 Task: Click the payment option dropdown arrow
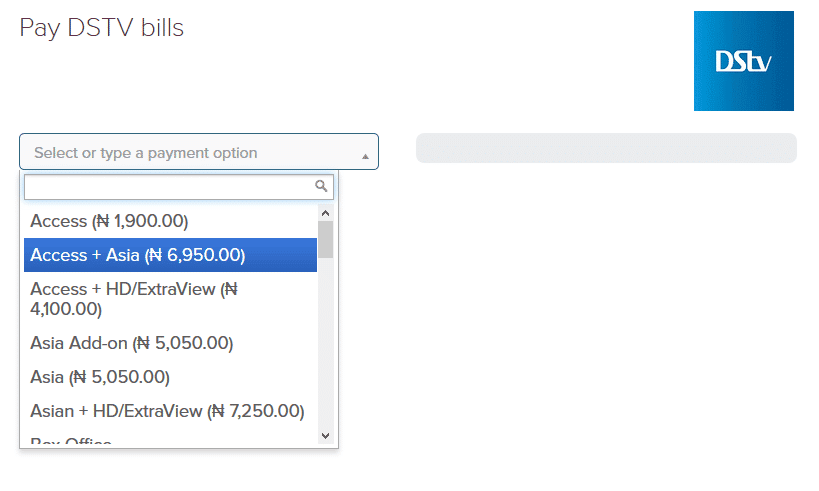tap(365, 156)
